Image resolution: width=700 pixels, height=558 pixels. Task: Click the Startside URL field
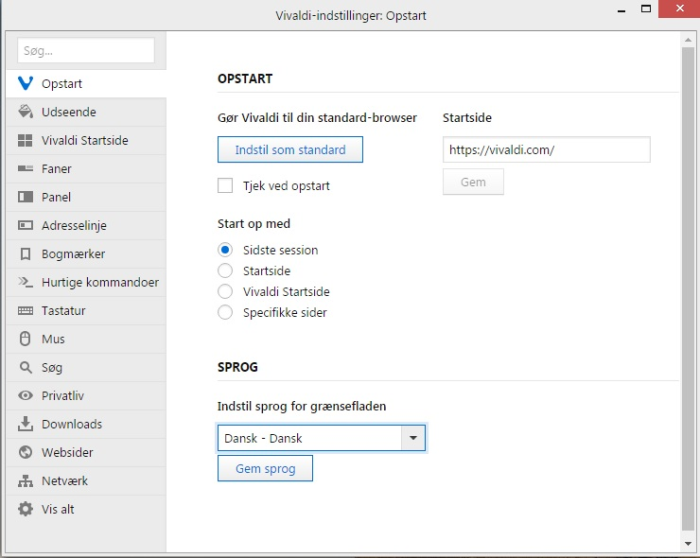click(546, 150)
